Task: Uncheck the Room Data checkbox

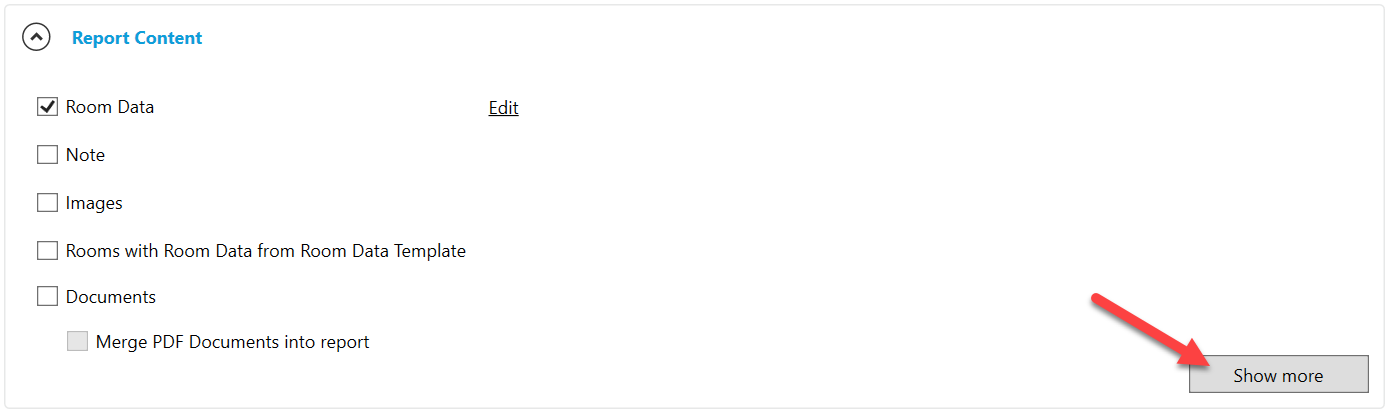Action: (x=47, y=107)
